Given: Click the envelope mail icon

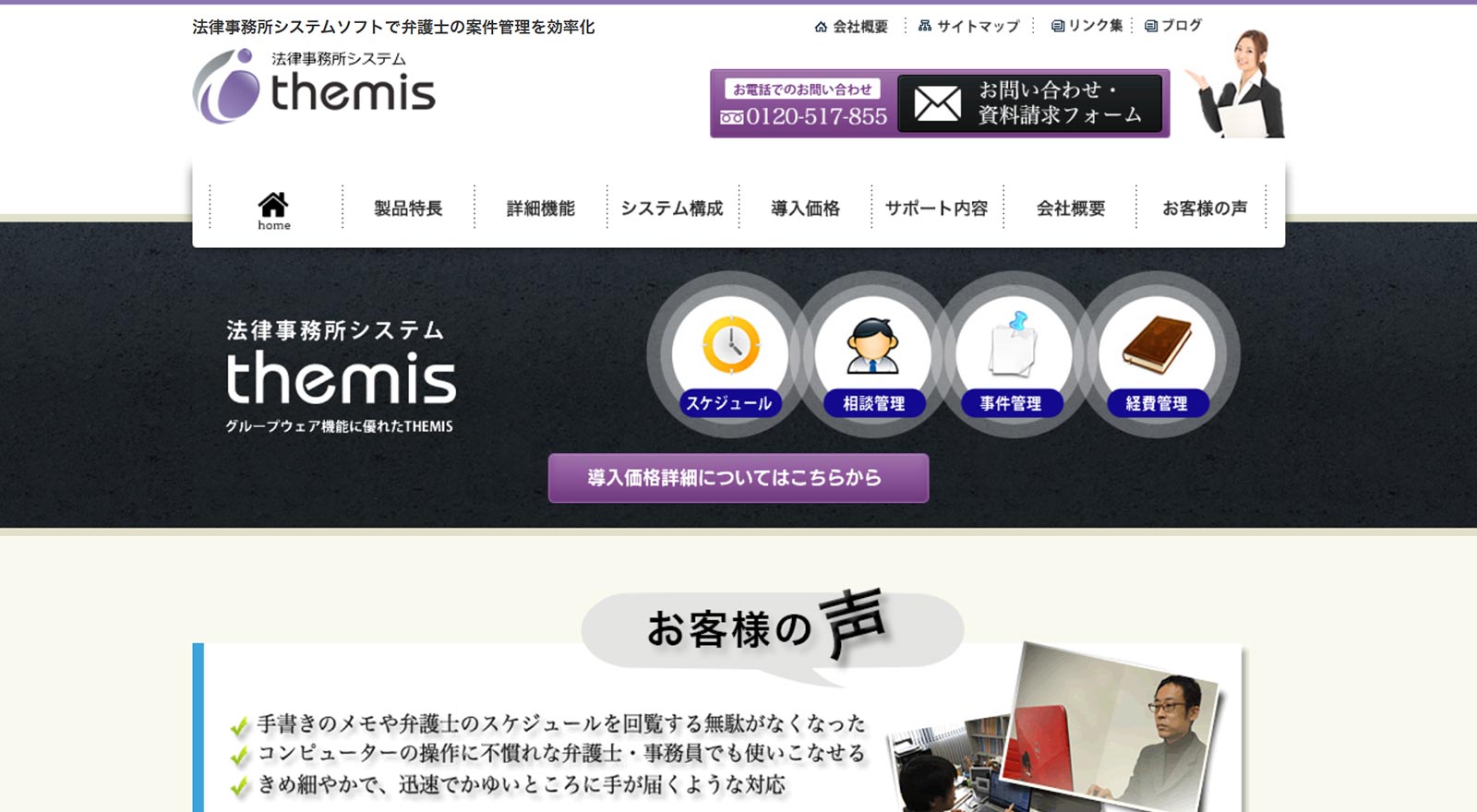Looking at the screenshot, I should [x=937, y=103].
